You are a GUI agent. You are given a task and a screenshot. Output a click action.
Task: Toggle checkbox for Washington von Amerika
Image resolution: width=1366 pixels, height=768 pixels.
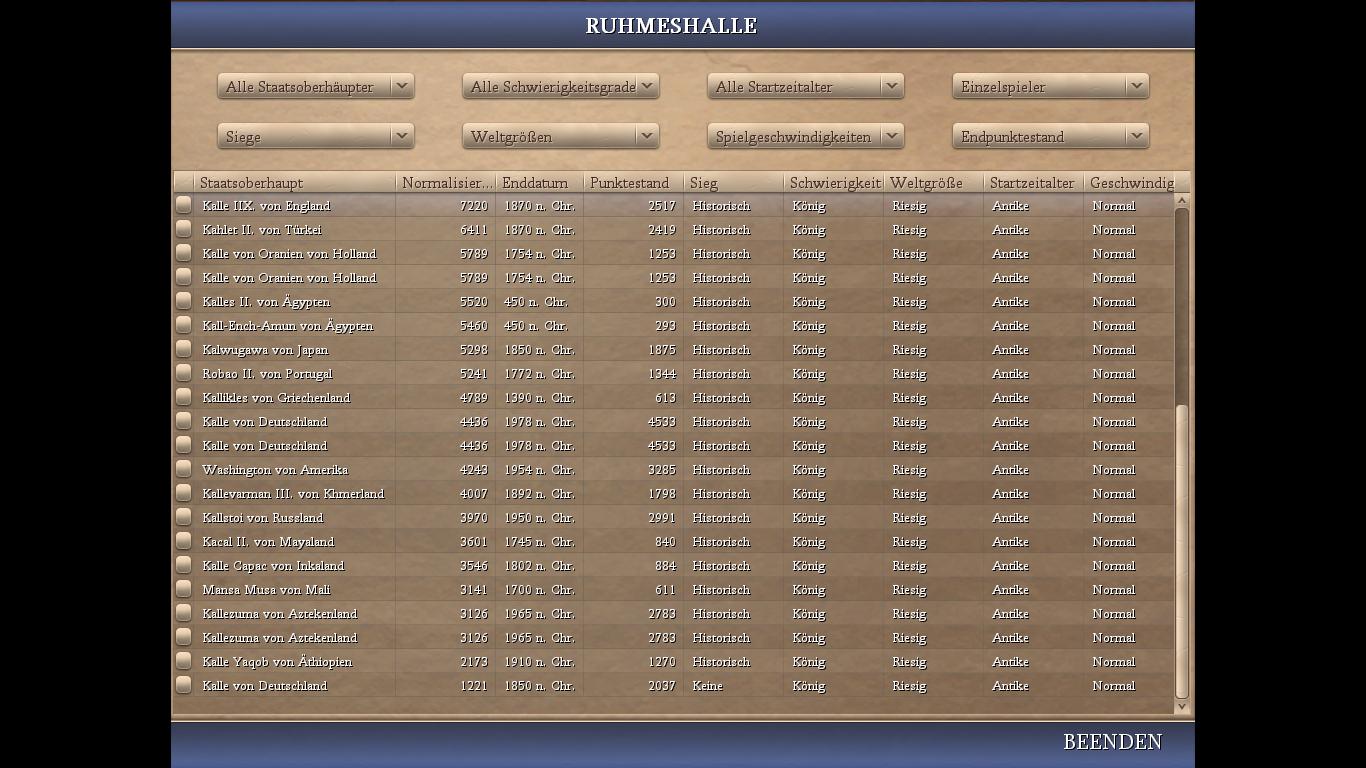click(183, 469)
